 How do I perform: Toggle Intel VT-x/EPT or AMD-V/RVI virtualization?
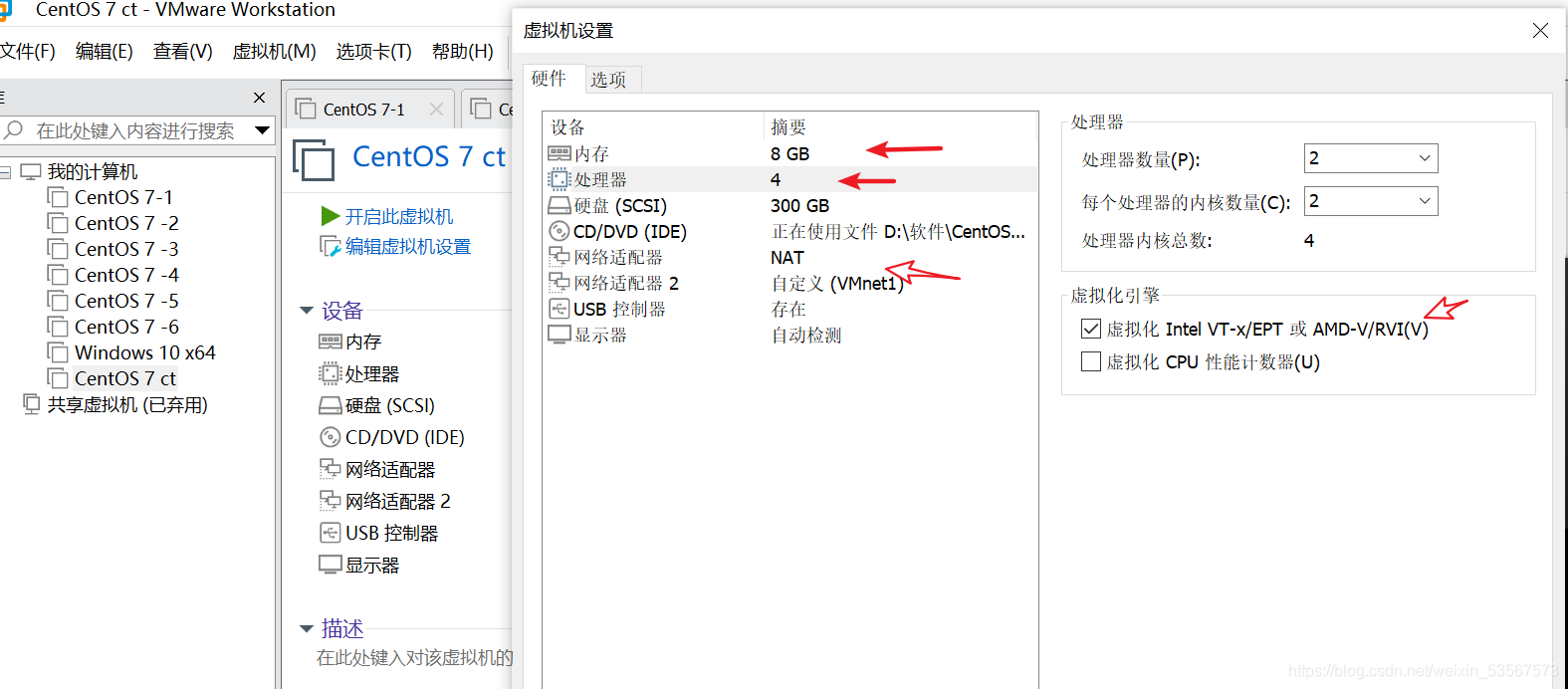pyautogui.click(x=1091, y=329)
